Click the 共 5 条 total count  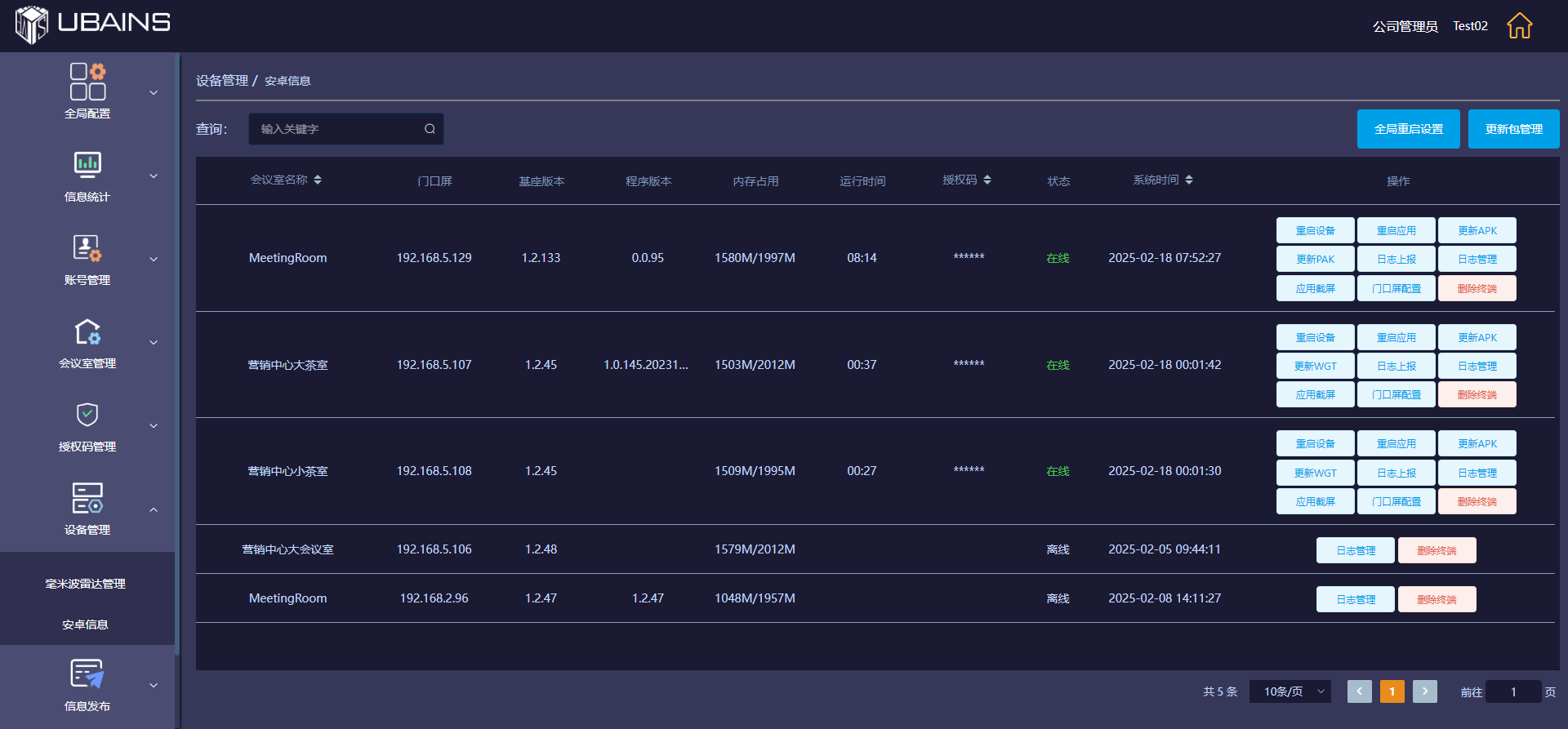click(x=1220, y=691)
